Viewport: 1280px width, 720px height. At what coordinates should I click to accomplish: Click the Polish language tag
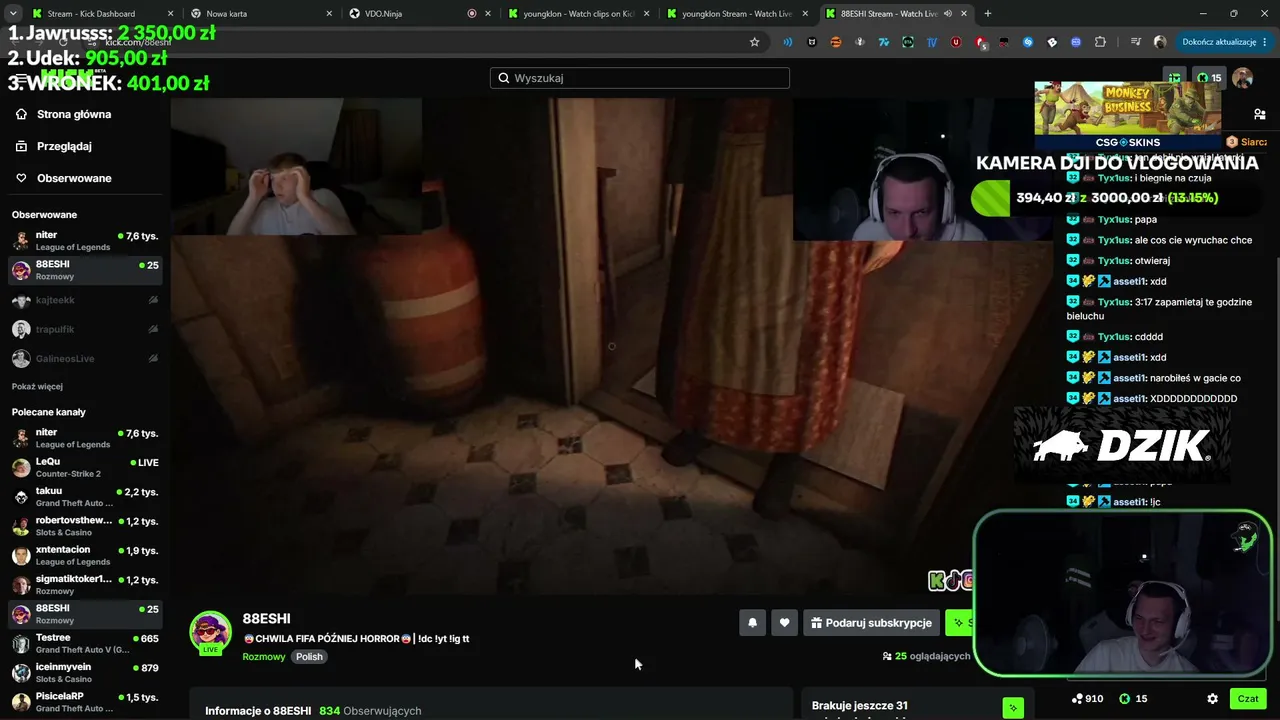tap(309, 657)
